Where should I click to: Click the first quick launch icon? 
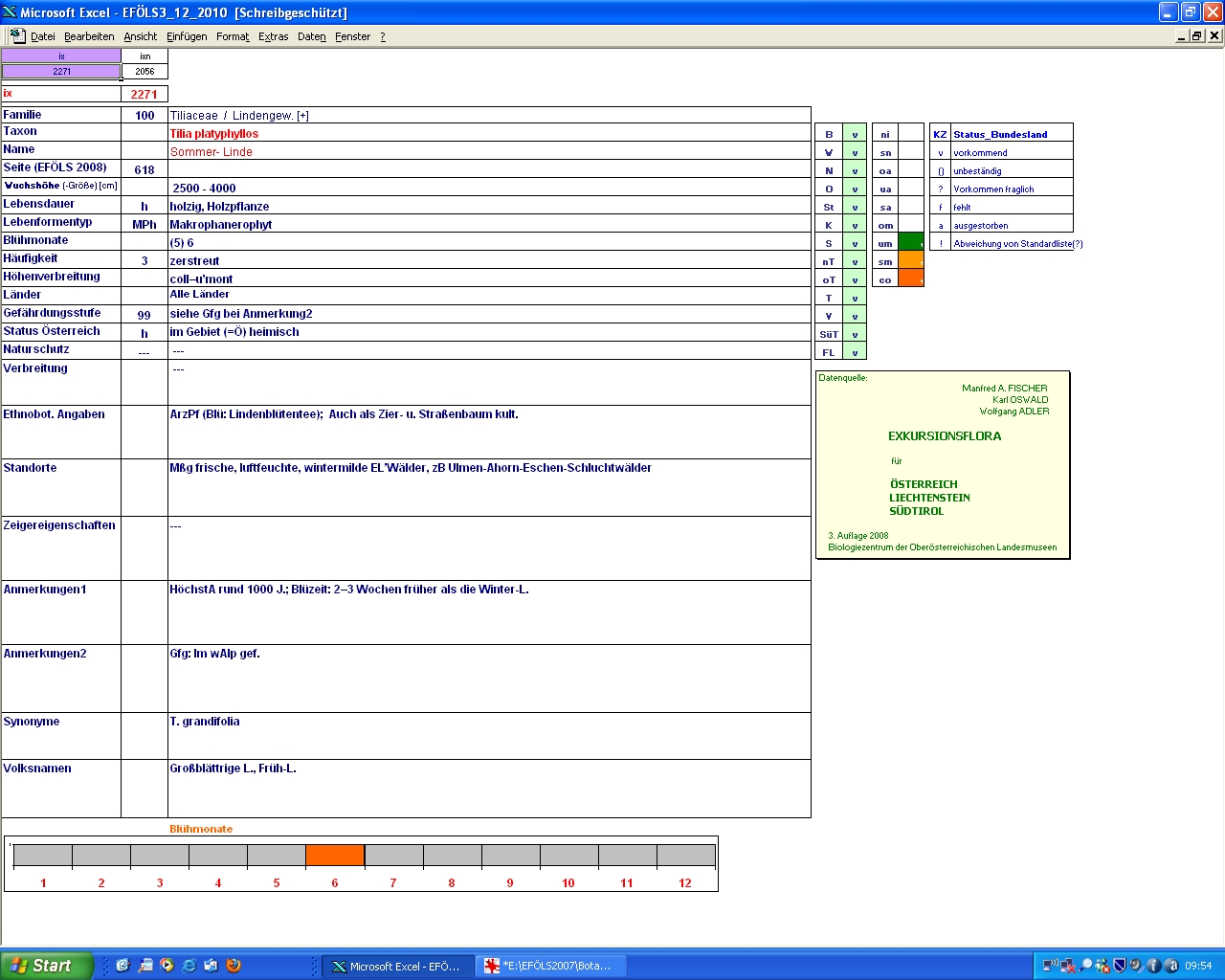tap(122, 966)
